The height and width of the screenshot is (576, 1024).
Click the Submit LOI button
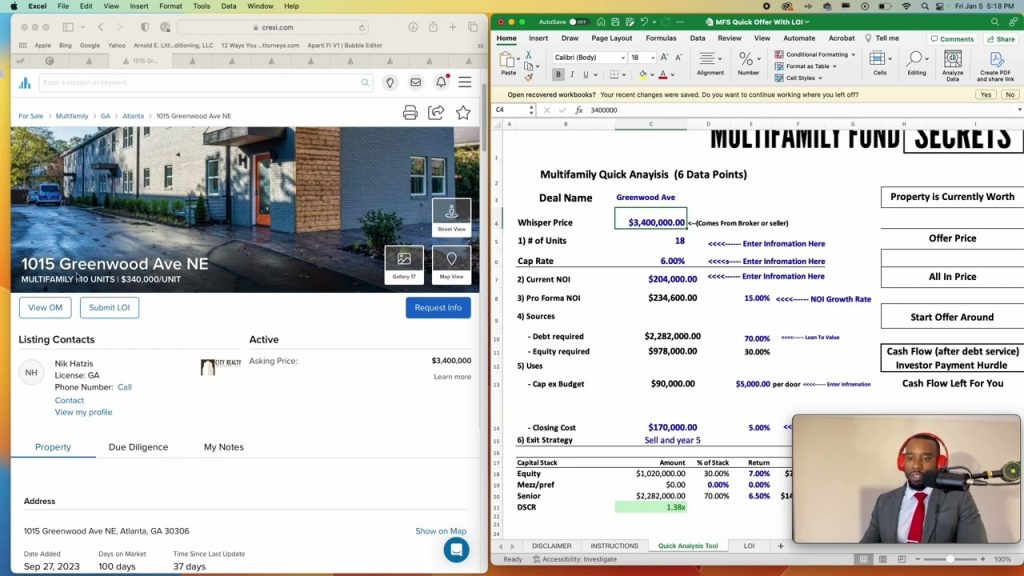(109, 308)
